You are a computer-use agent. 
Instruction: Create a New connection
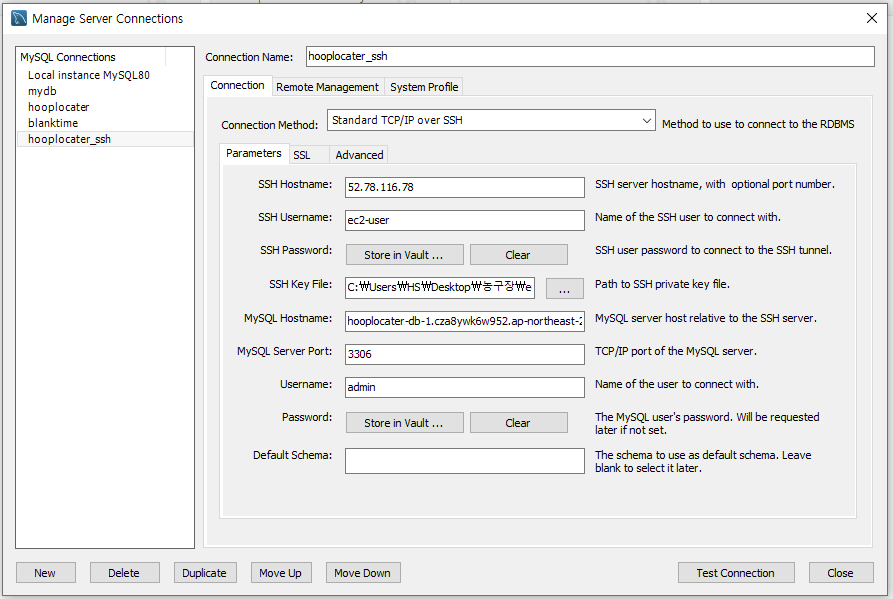click(46, 573)
